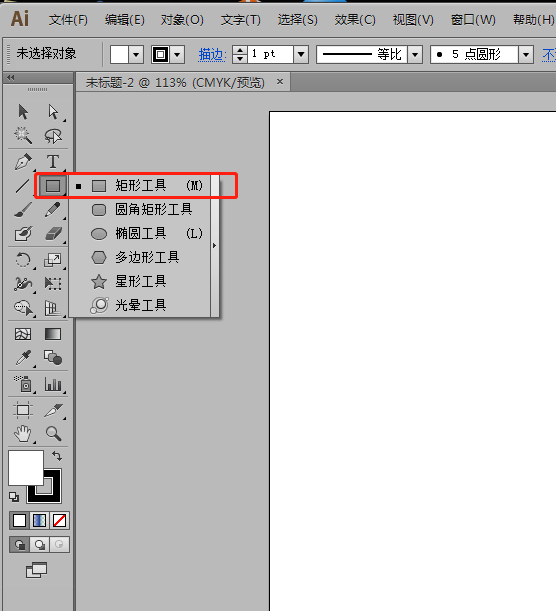Open the 选择(S) menu
The image size is (556, 611).
pos(297,19)
